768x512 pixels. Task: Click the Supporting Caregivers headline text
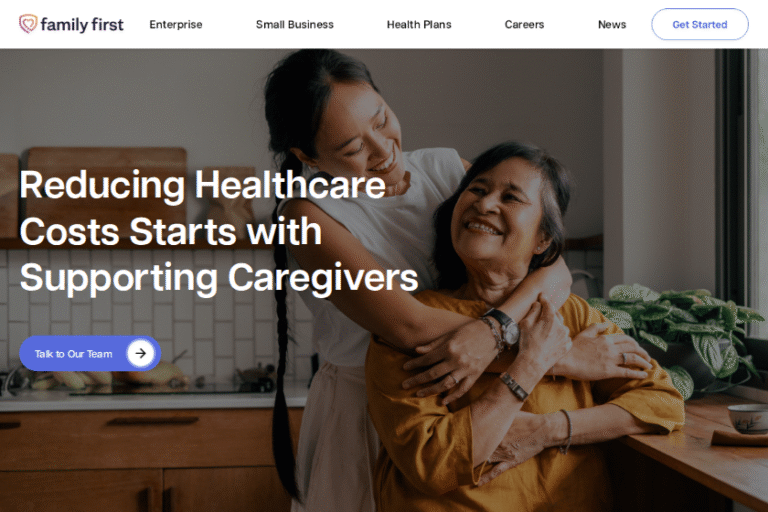pyautogui.click(x=218, y=278)
